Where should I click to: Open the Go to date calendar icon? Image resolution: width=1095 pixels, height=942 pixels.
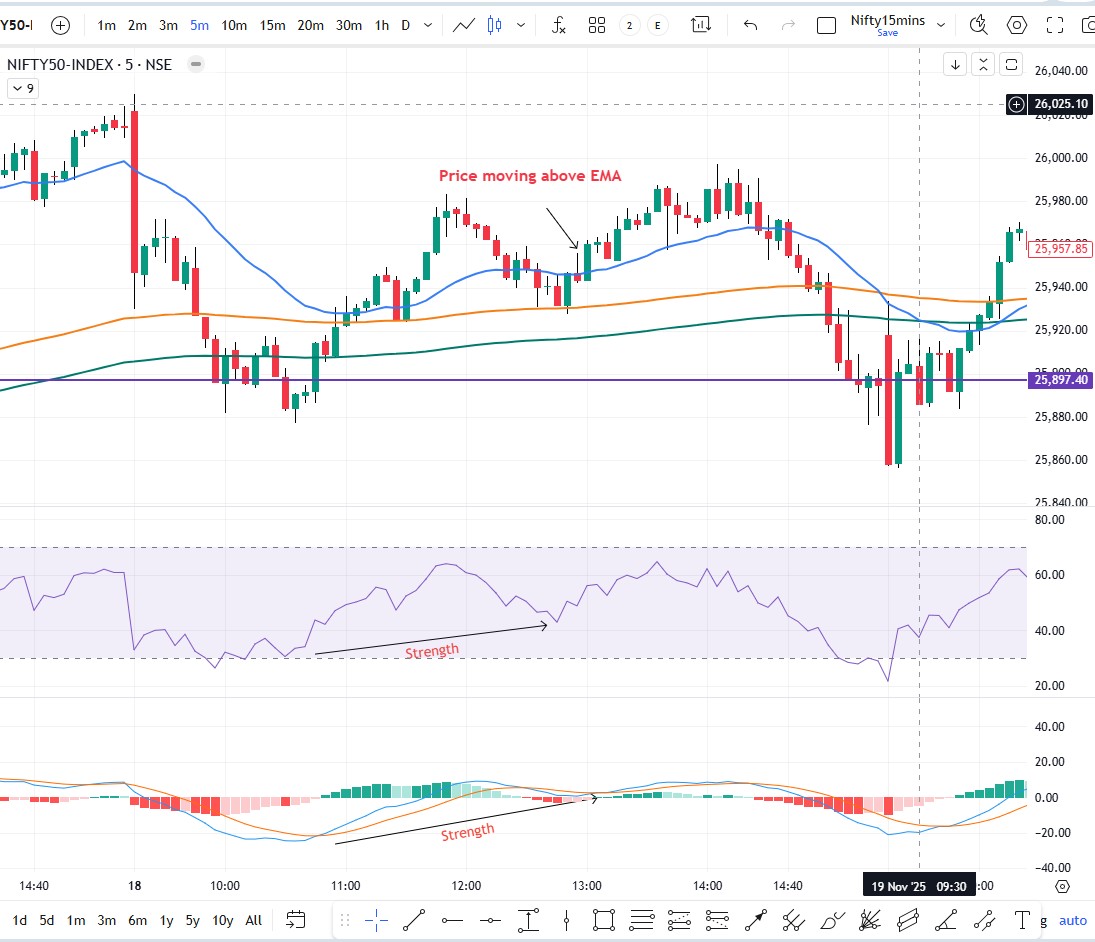tap(295, 920)
